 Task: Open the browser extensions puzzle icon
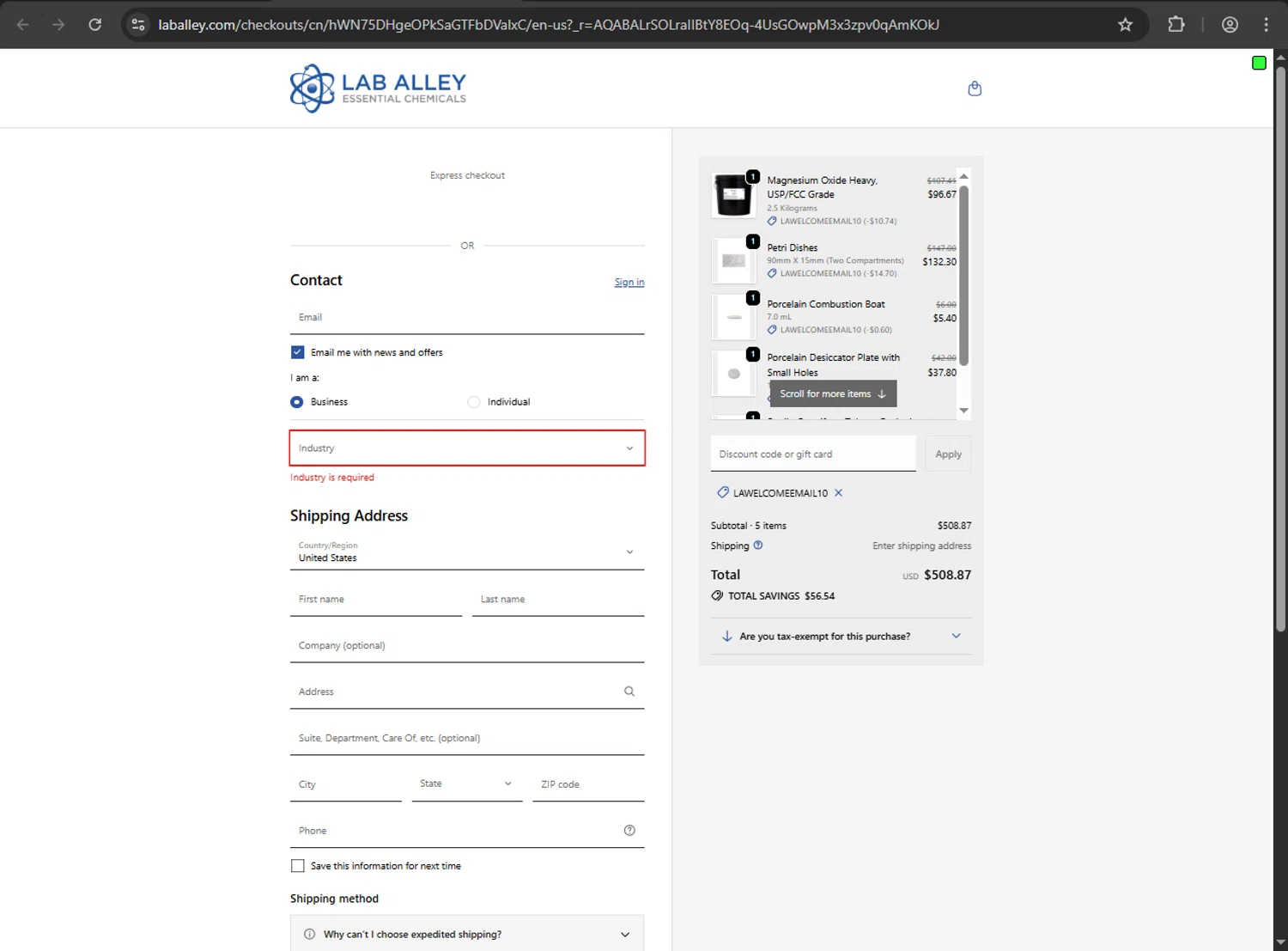tap(1176, 24)
